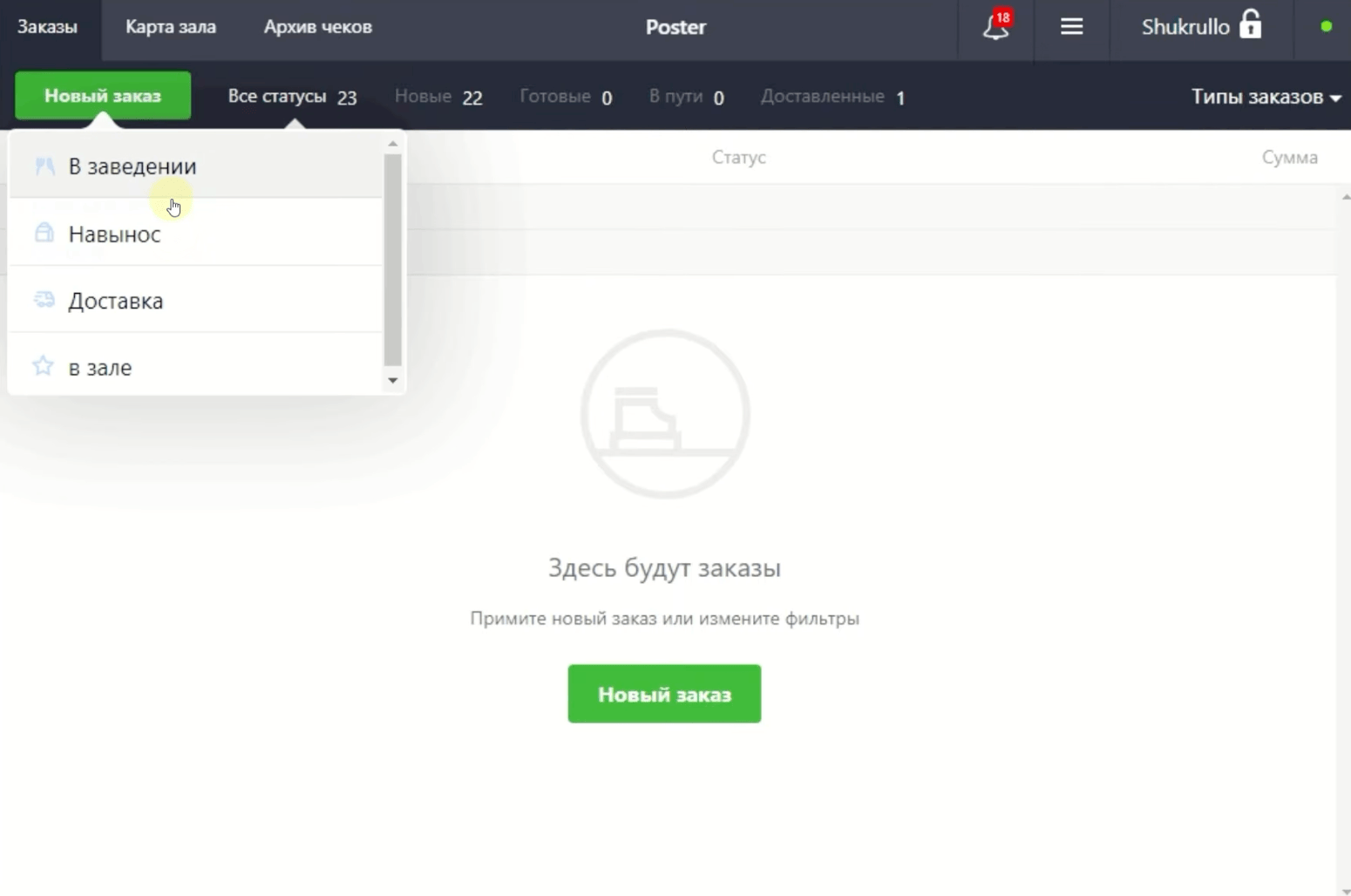Click the bag icon for Навынос
Screen dimensions: 1351x896
[44, 233]
